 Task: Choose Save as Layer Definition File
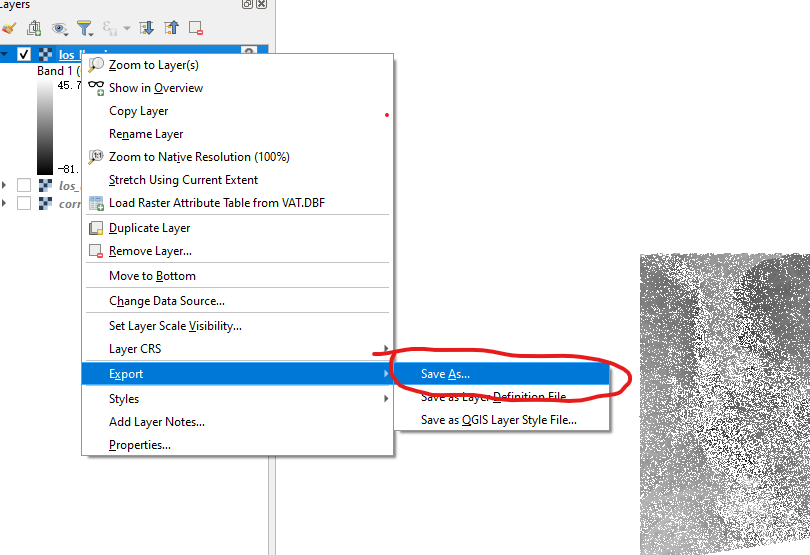click(x=502, y=397)
